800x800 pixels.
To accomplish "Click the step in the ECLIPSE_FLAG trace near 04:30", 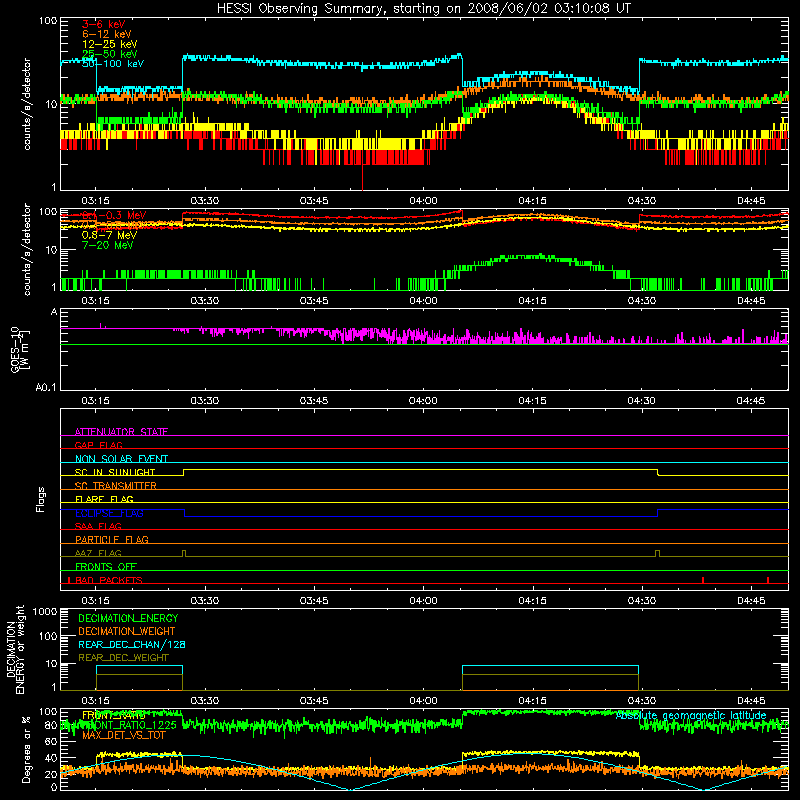I will point(658,513).
